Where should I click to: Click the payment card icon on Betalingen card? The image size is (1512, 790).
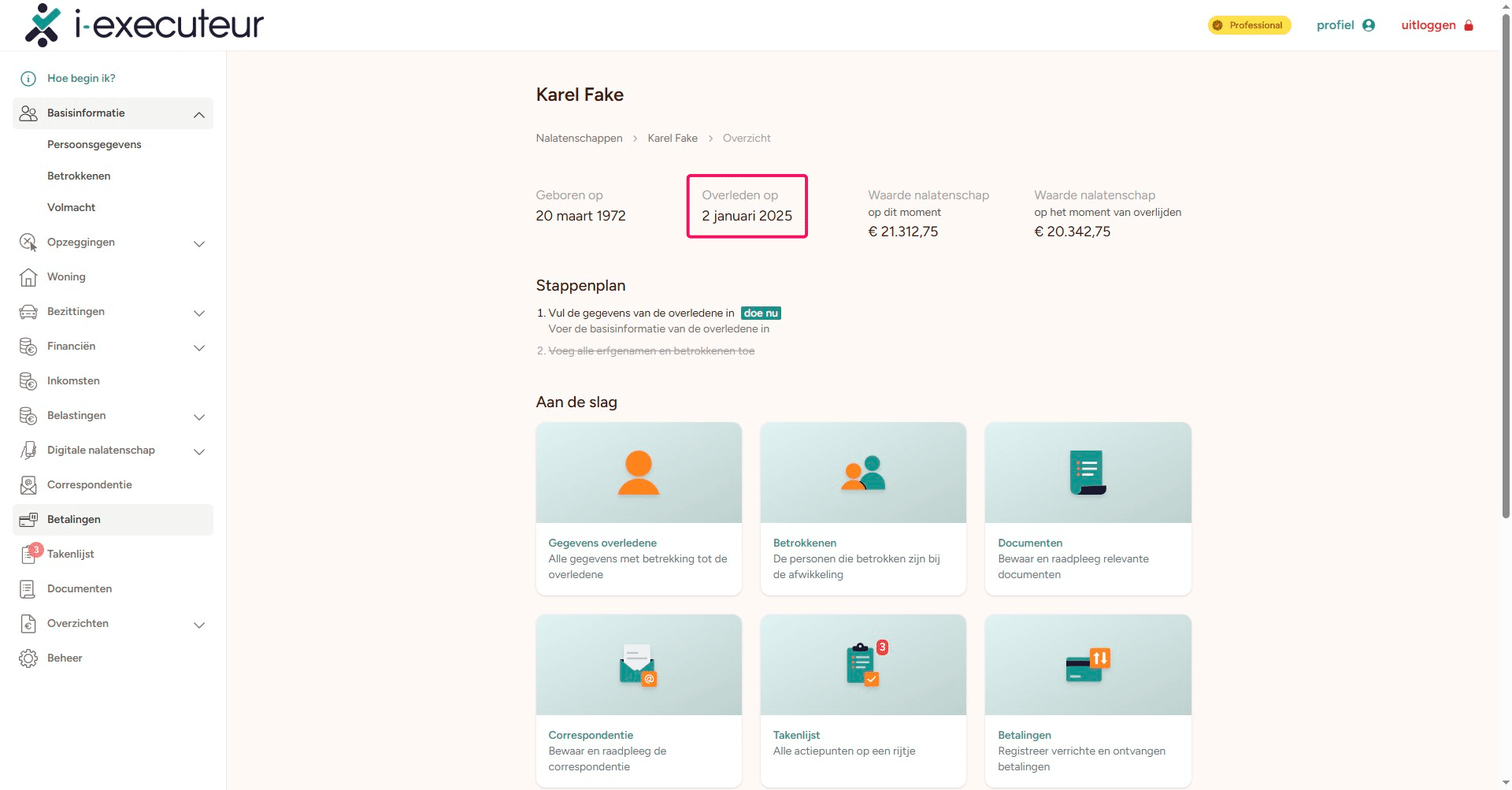[1088, 666]
